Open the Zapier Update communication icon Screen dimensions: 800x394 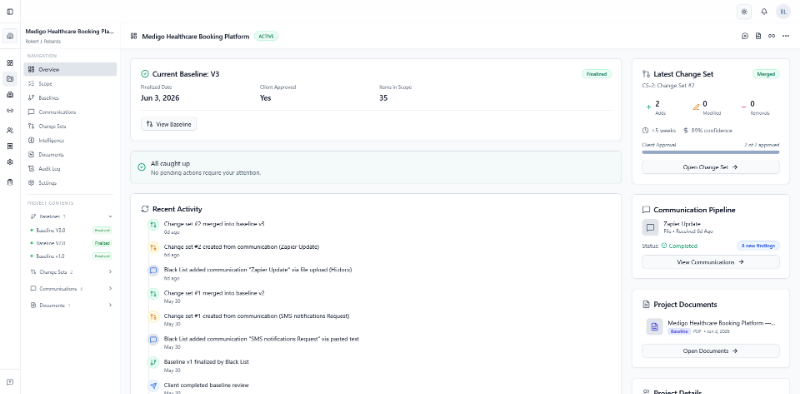click(x=650, y=228)
